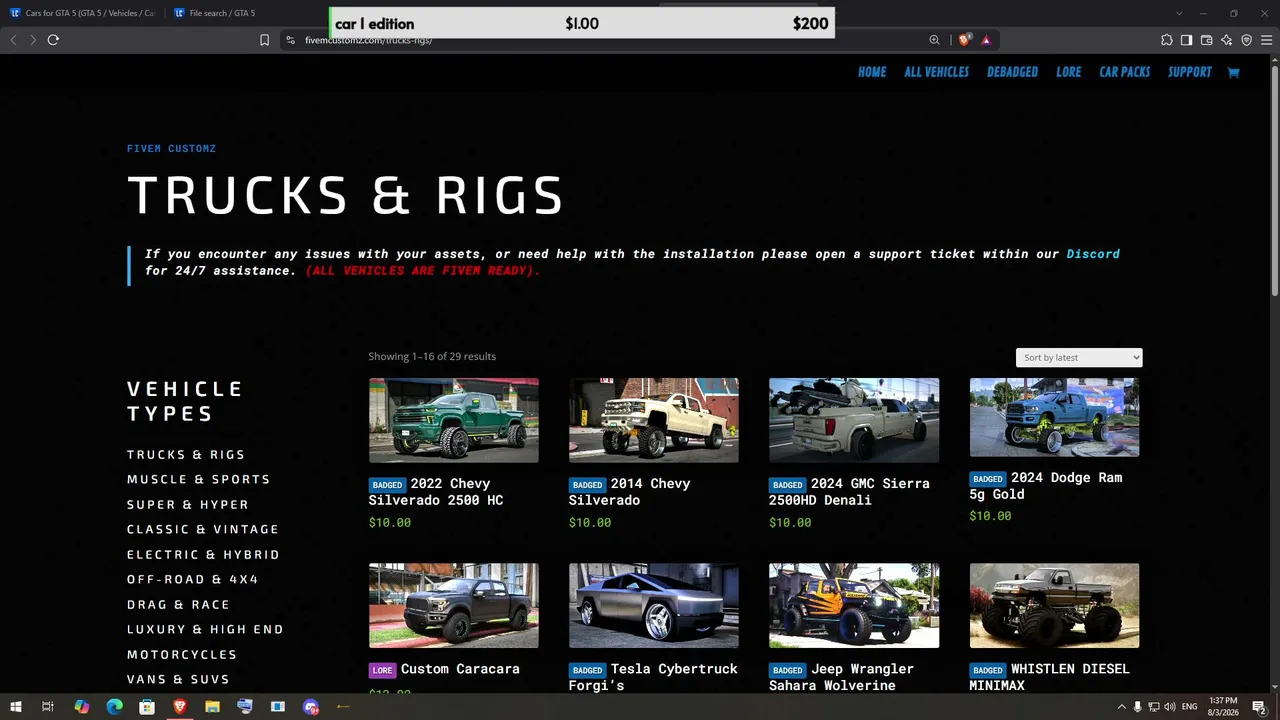Open the 'Sort by latest' dropdown

1079,357
